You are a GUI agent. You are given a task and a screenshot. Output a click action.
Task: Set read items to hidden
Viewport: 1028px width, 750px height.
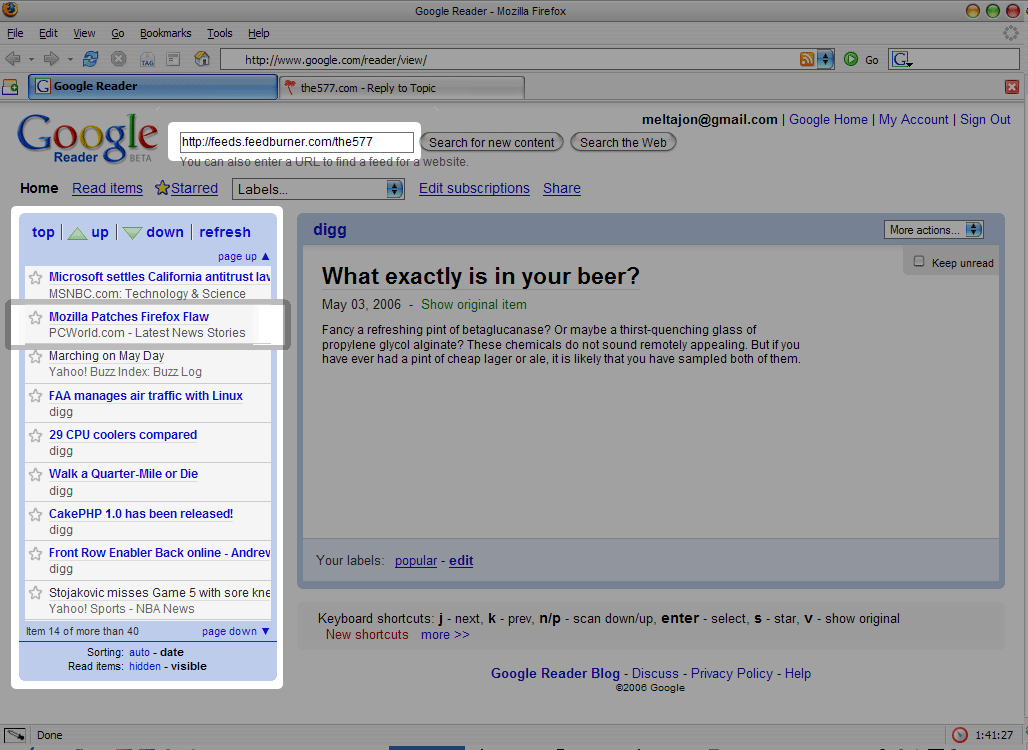coord(144,666)
